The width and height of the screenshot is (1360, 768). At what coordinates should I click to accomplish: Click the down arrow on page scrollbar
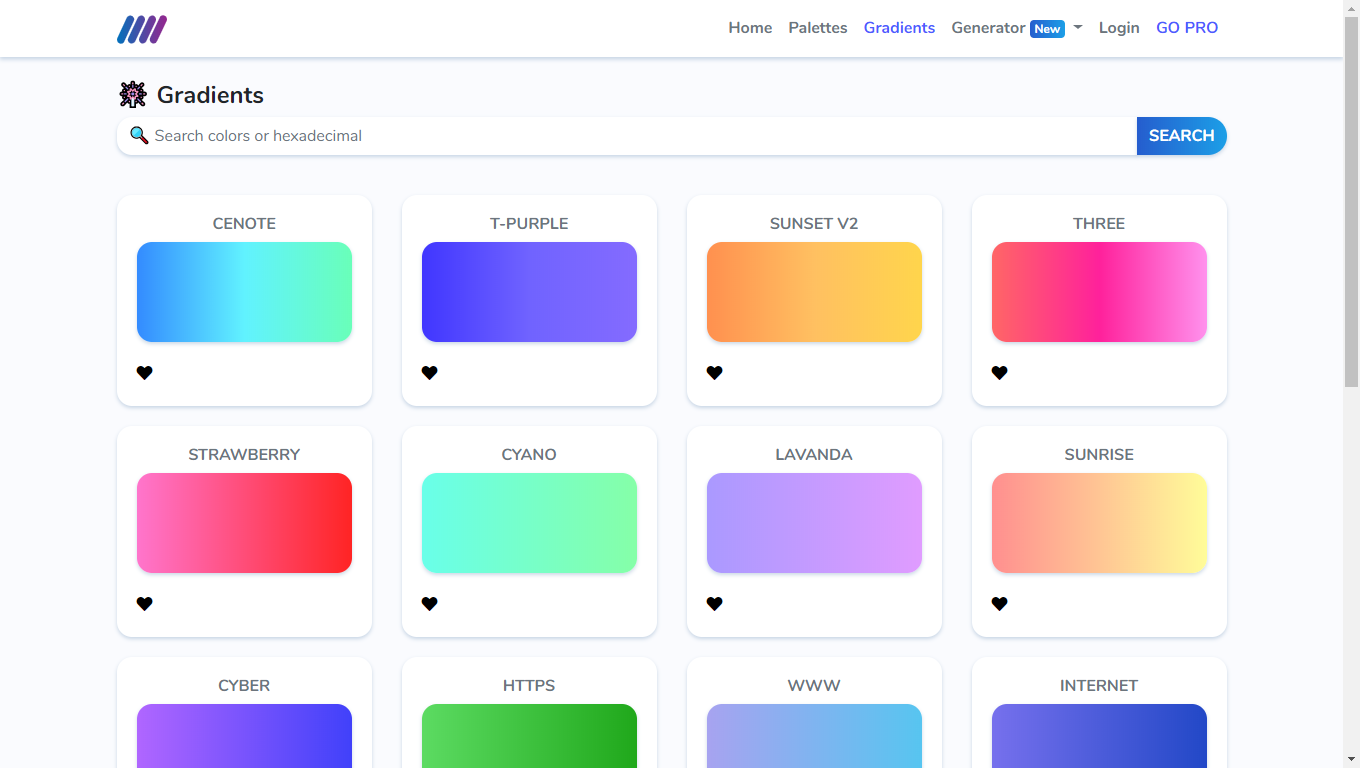pyautogui.click(x=1351, y=759)
